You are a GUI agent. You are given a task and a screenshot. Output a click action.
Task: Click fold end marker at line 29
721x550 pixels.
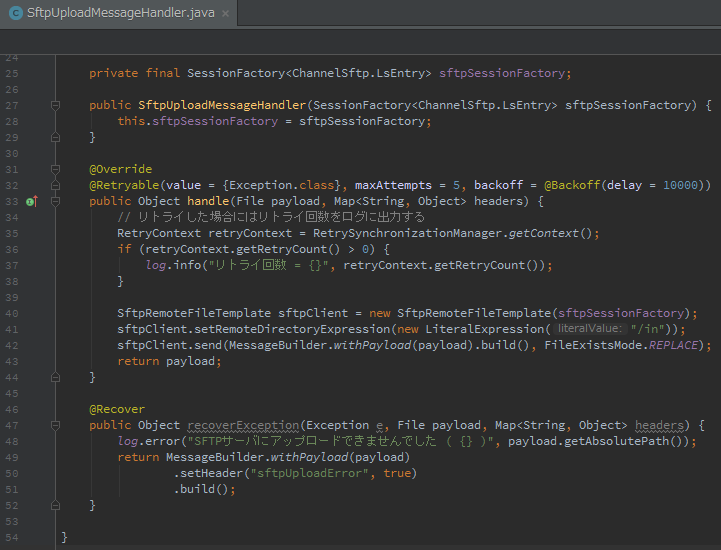click(55, 138)
